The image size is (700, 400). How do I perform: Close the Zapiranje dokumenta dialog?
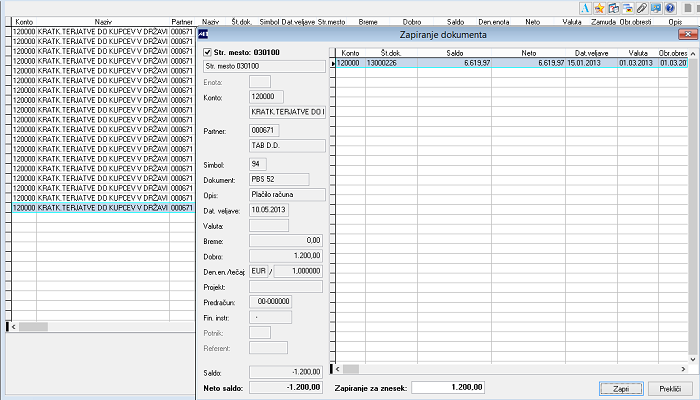(x=688, y=34)
